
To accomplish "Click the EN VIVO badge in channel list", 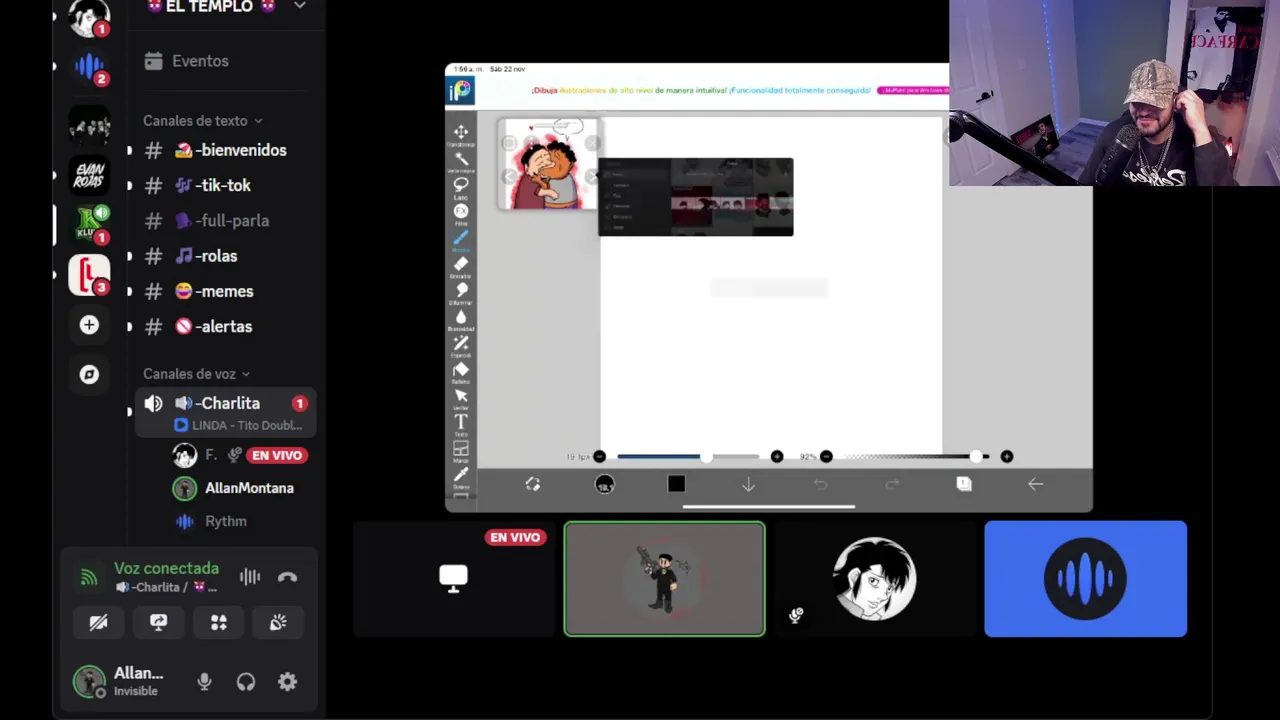I will 277,455.
